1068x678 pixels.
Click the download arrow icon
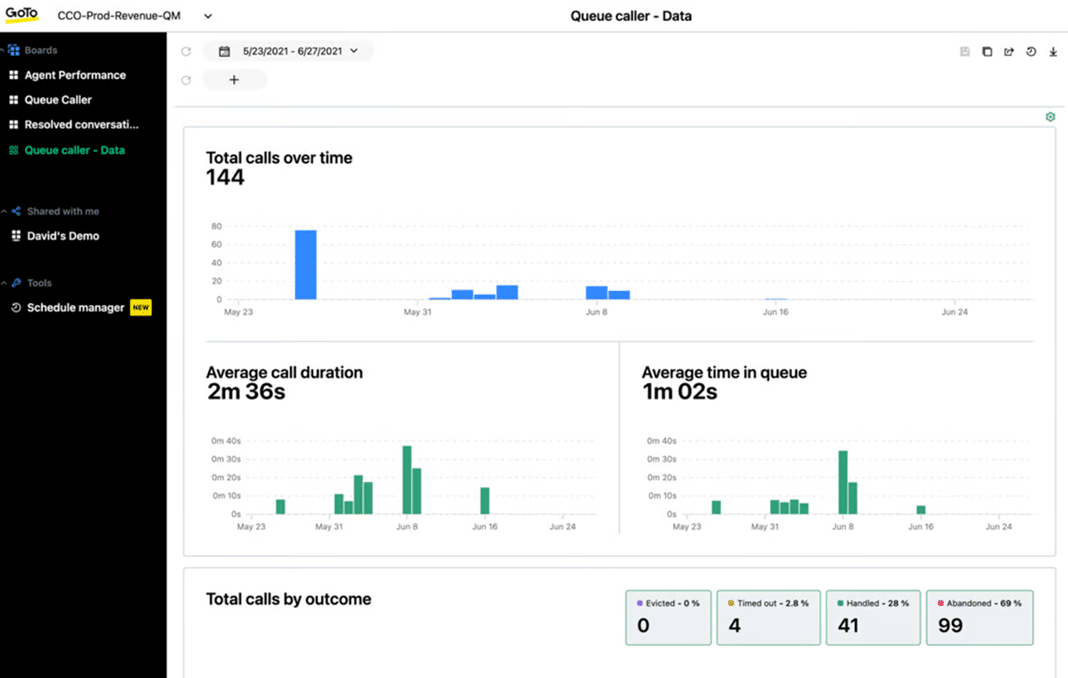[x=1053, y=52]
